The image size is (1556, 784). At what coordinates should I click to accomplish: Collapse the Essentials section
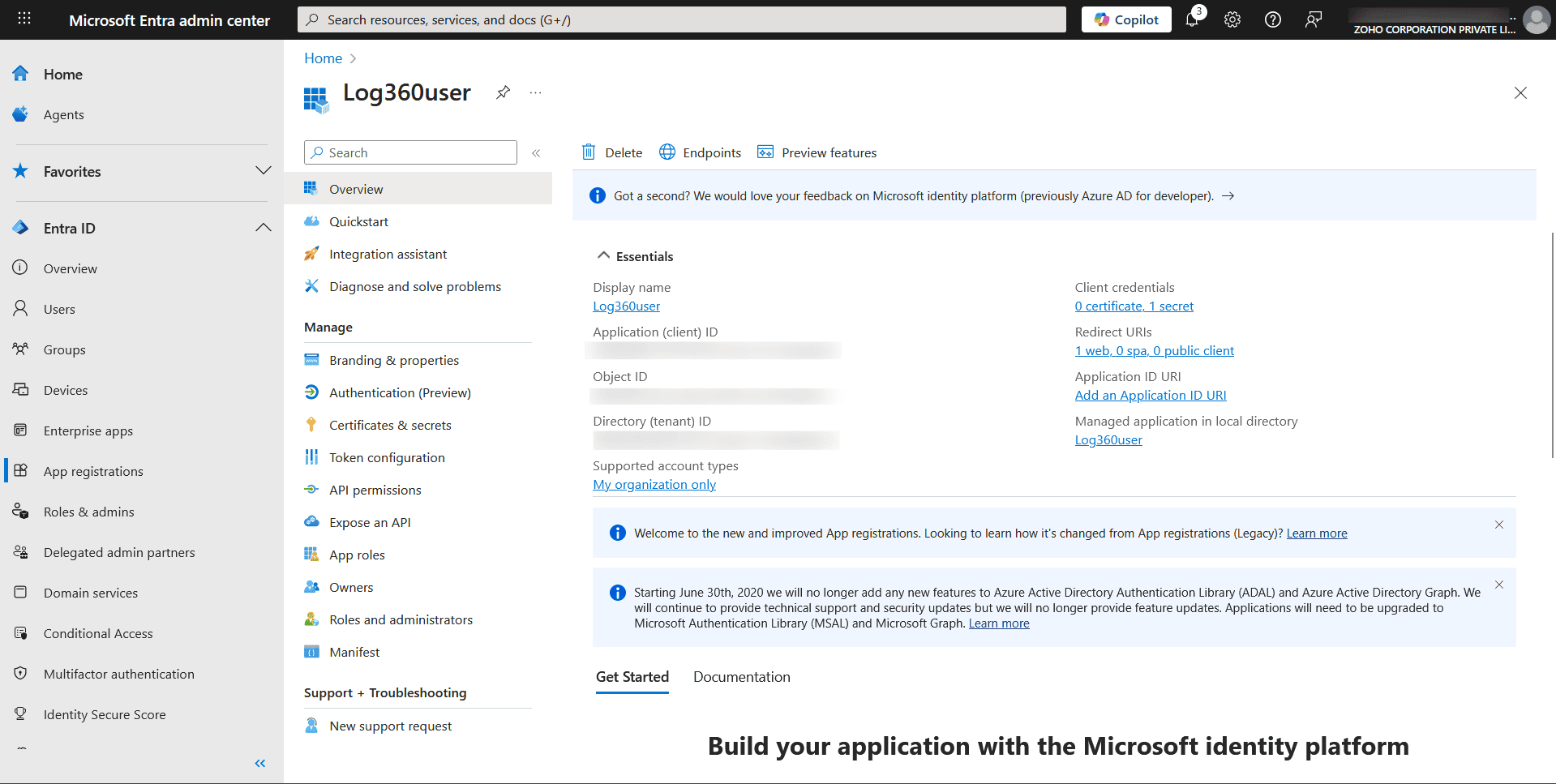click(x=603, y=255)
